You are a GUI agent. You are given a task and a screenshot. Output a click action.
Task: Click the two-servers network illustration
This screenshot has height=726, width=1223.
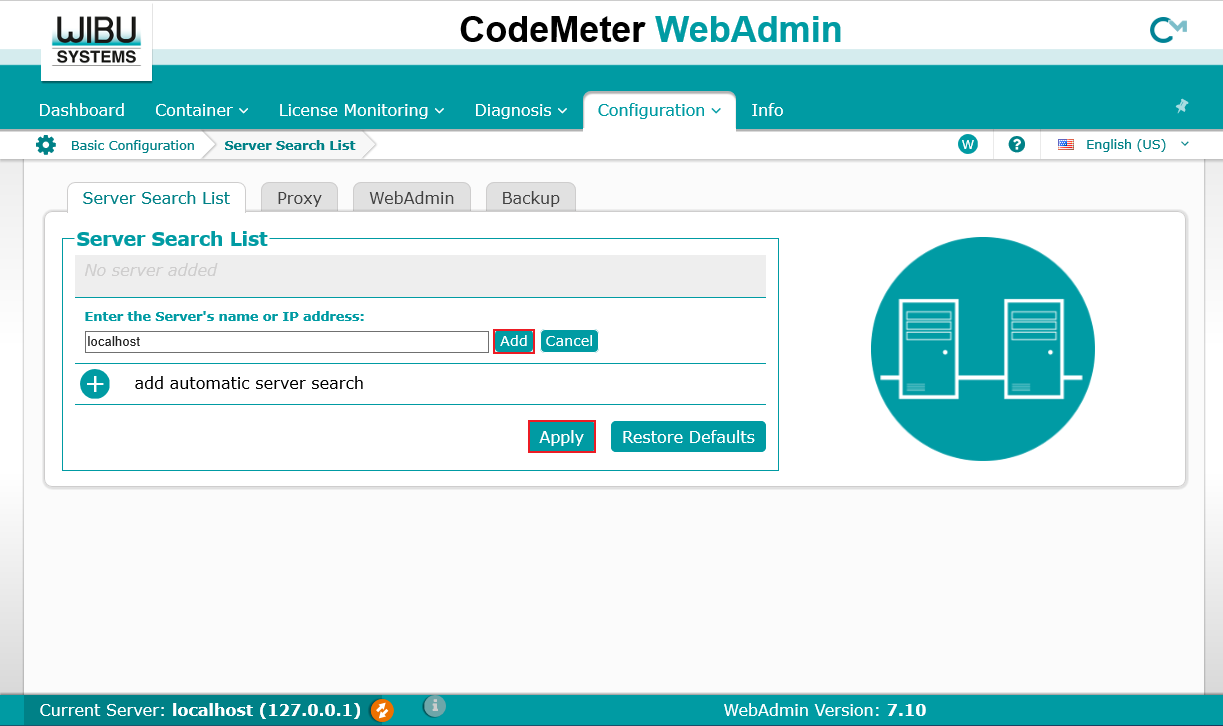point(983,349)
